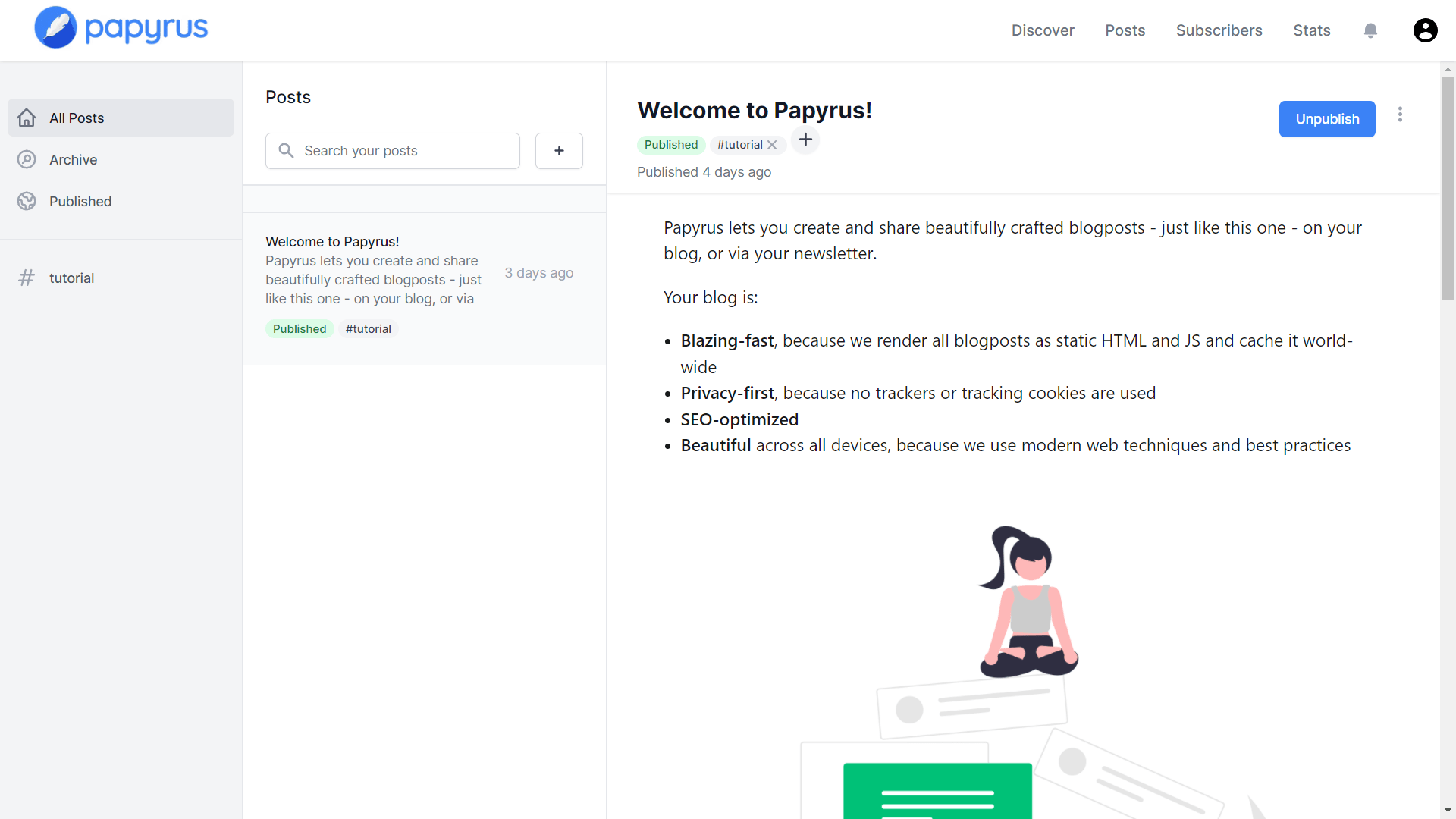Create a new post with plus button
The height and width of the screenshot is (819, 1456).
pyautogui.click(x=559, y=151)
